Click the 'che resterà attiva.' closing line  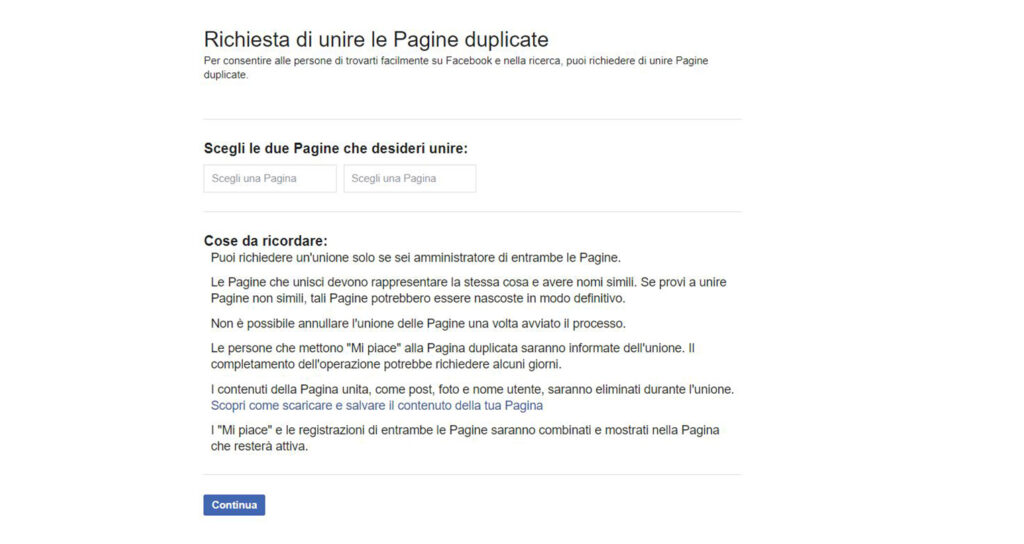[x=259, y=447]
